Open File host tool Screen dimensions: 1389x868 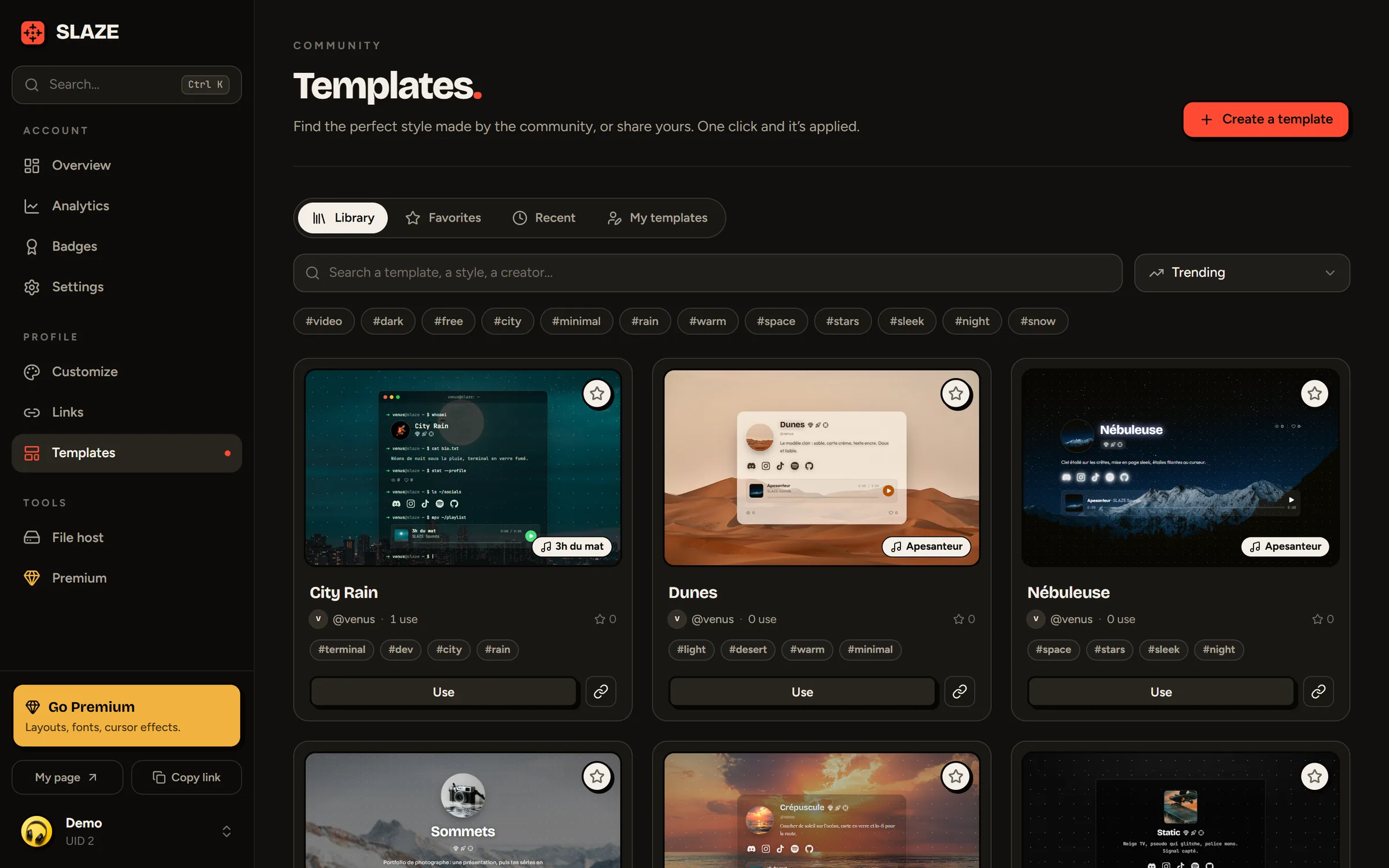(x=126, y=538)
